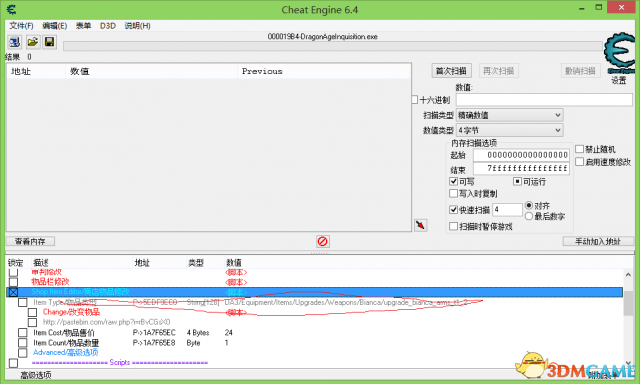Viewport: 640px width, 384px height.
Task: Toggle lock box for Change/改变物品
Action: point(33,312)
